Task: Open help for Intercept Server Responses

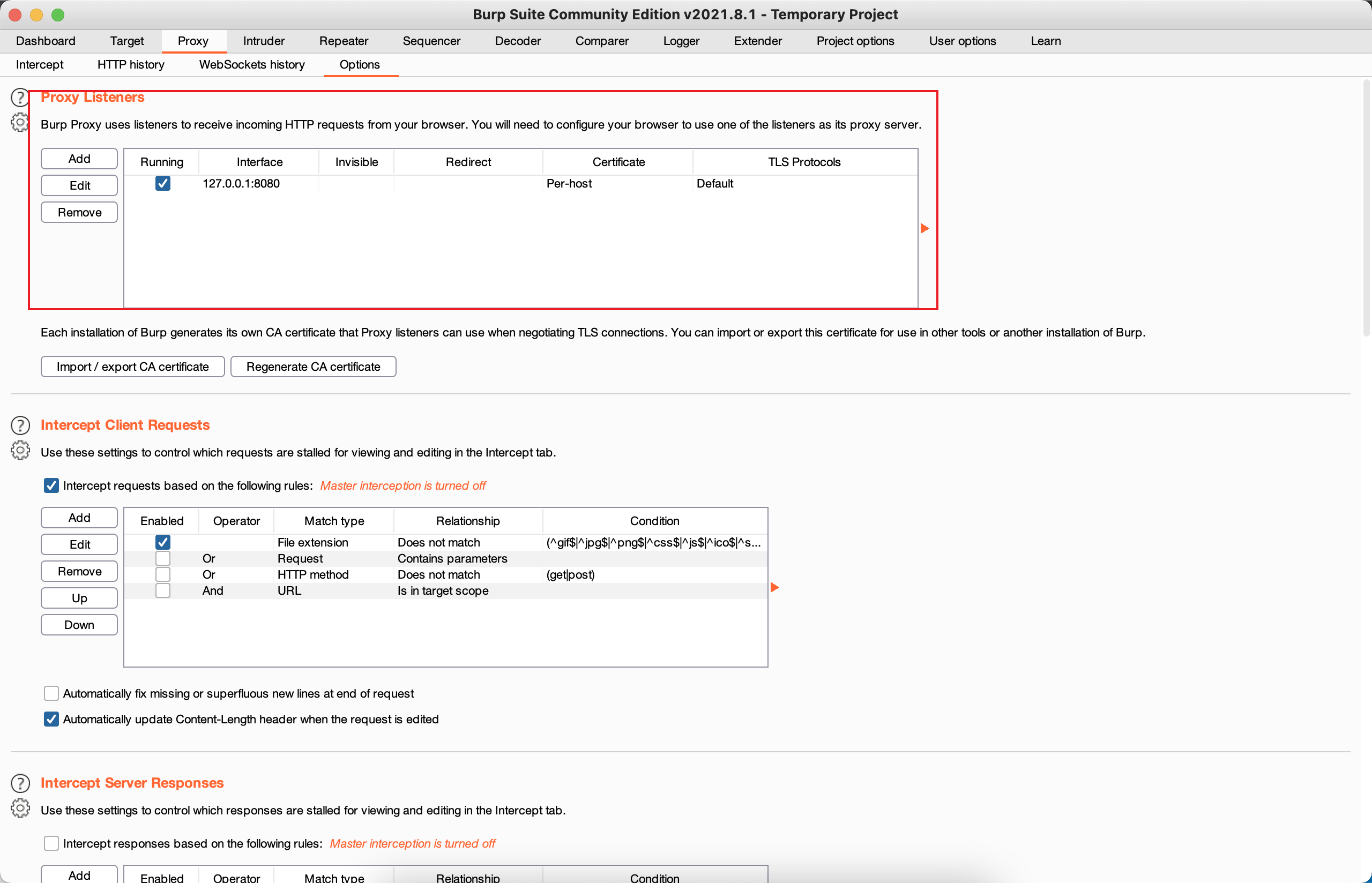Action: (x=20, y=783)
